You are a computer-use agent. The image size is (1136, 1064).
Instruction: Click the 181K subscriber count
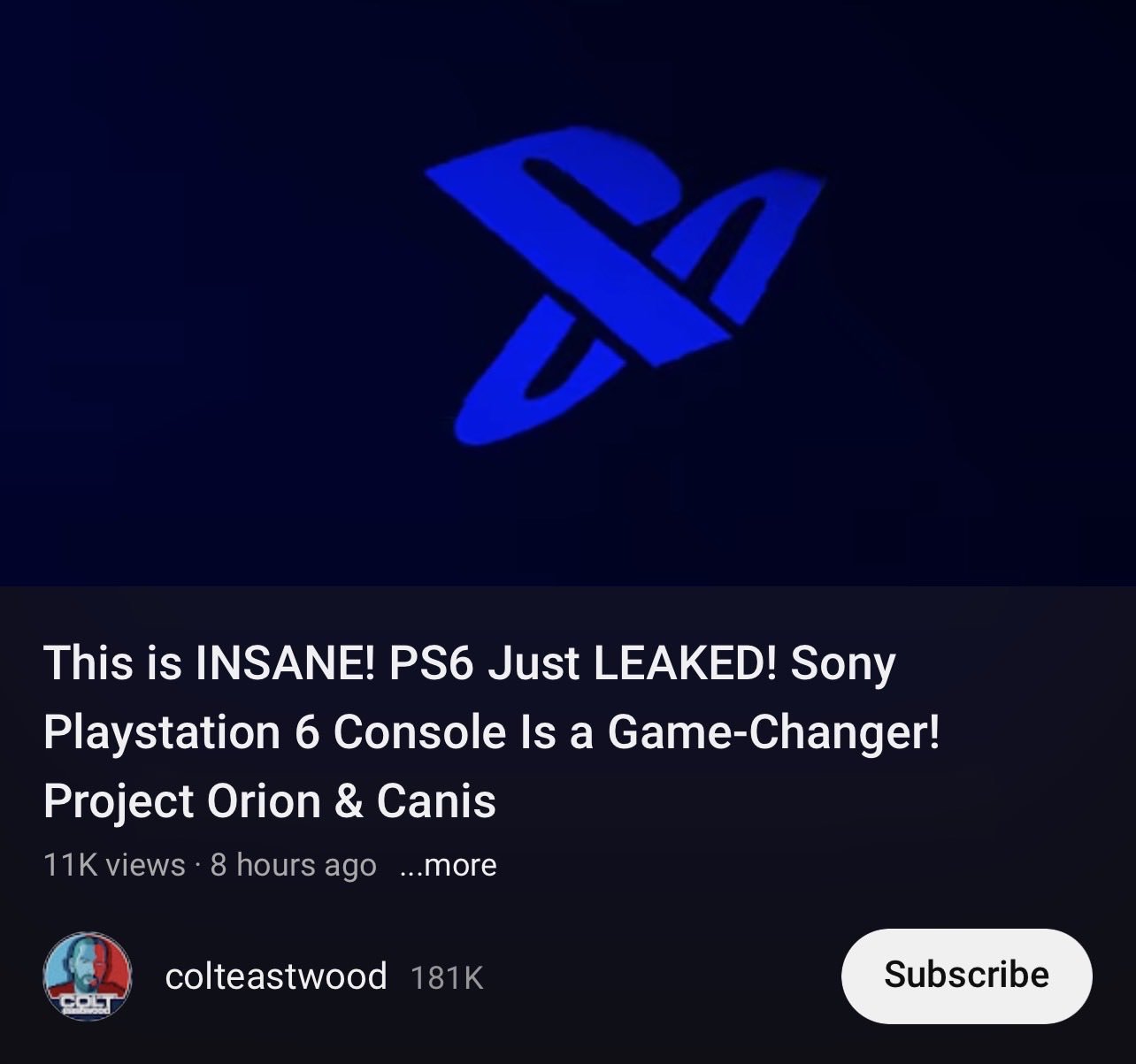point(447,976)
